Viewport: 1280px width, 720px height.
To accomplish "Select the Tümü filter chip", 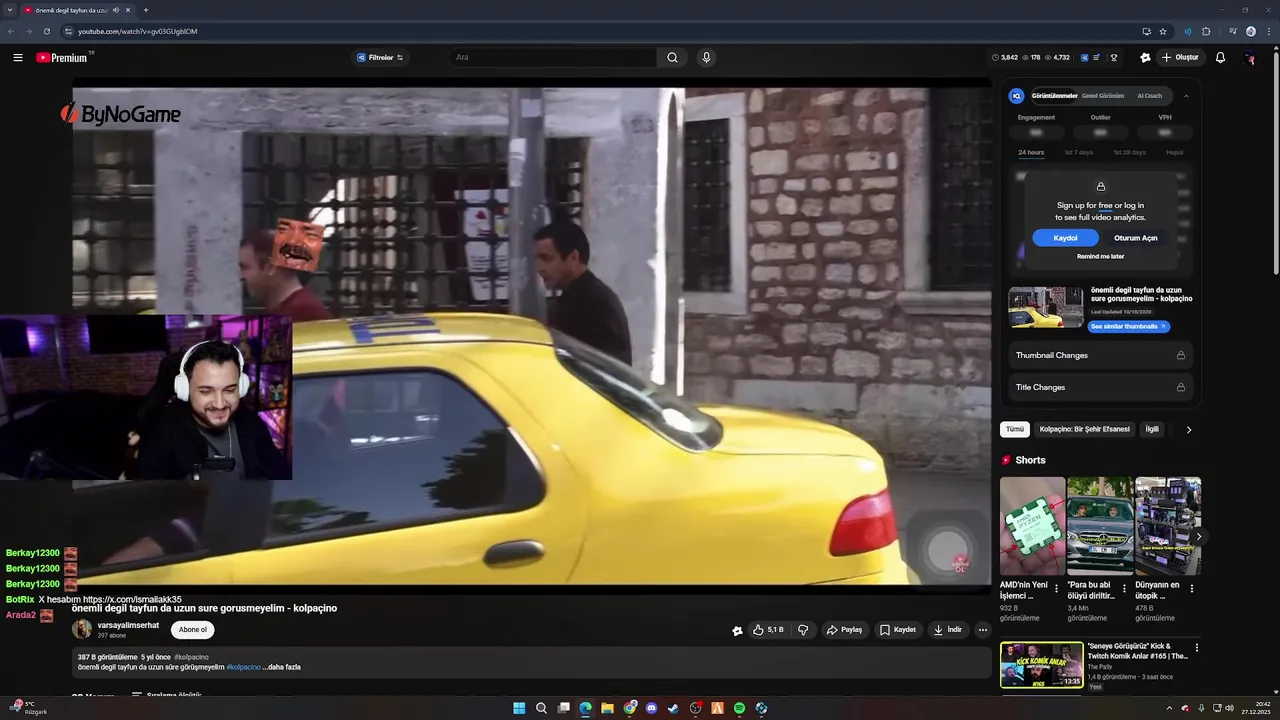I will [1015, 429].
